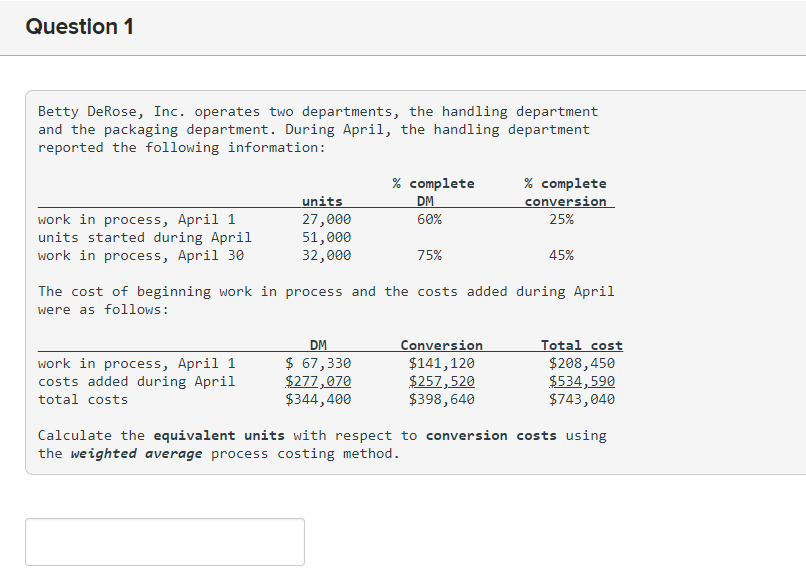
Task: Click the italic 'weighted average' text
Action: coord(136,453)
